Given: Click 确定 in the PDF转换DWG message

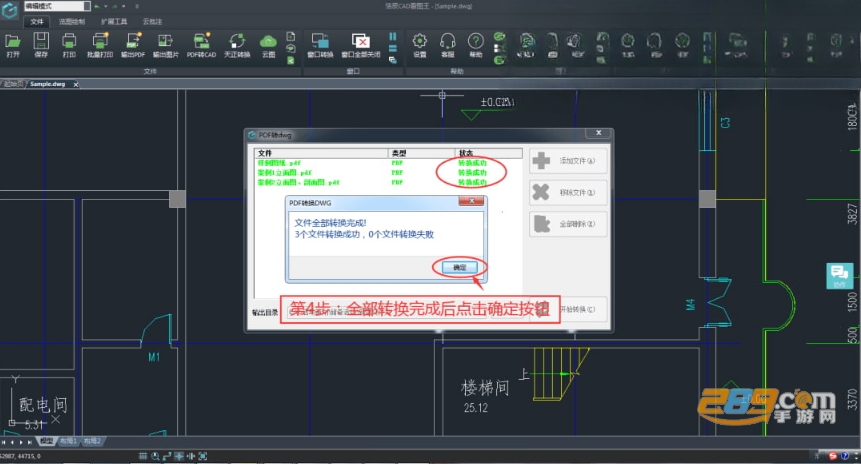Looking at the screenshot, I should click(x=460, y=267).
